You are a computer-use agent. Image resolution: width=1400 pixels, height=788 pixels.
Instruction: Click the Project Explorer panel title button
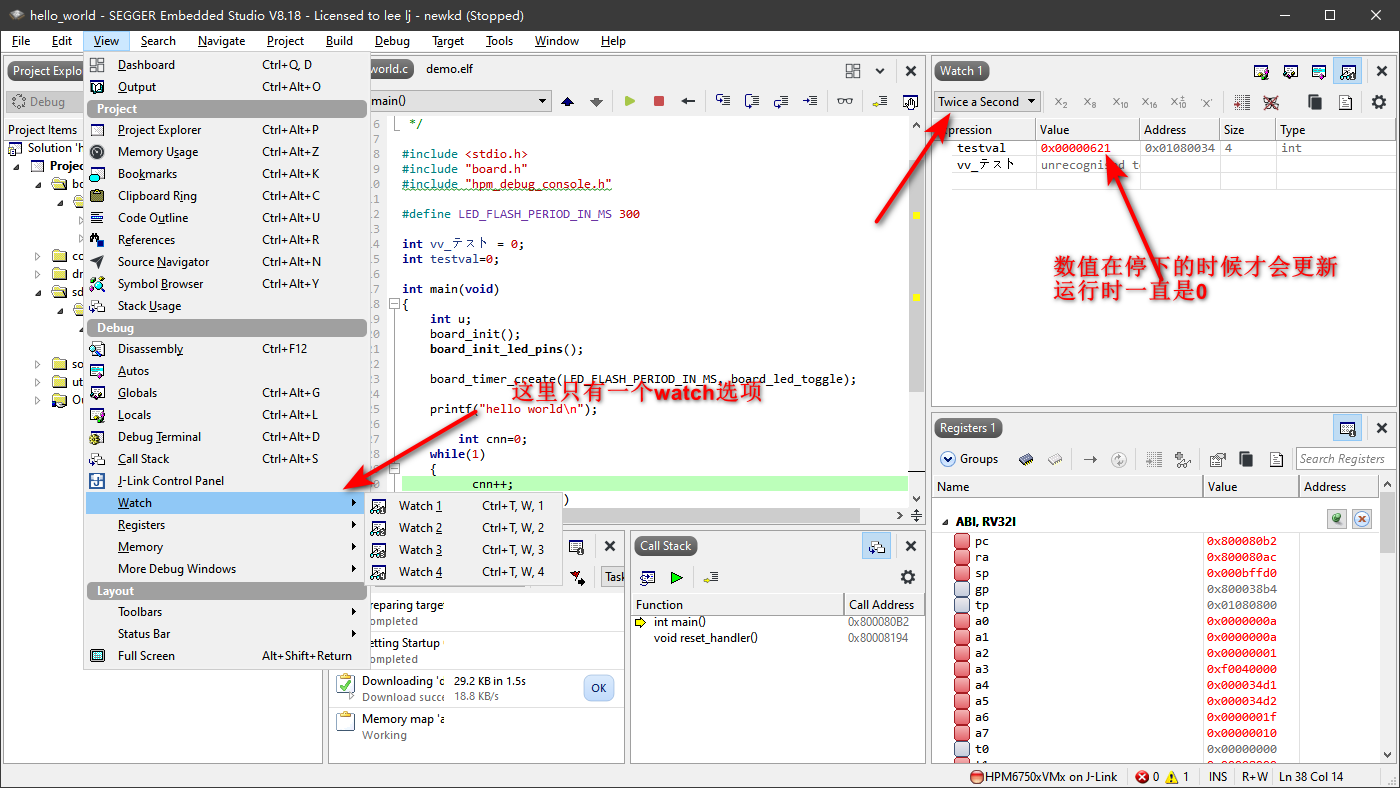coord(45,71)
